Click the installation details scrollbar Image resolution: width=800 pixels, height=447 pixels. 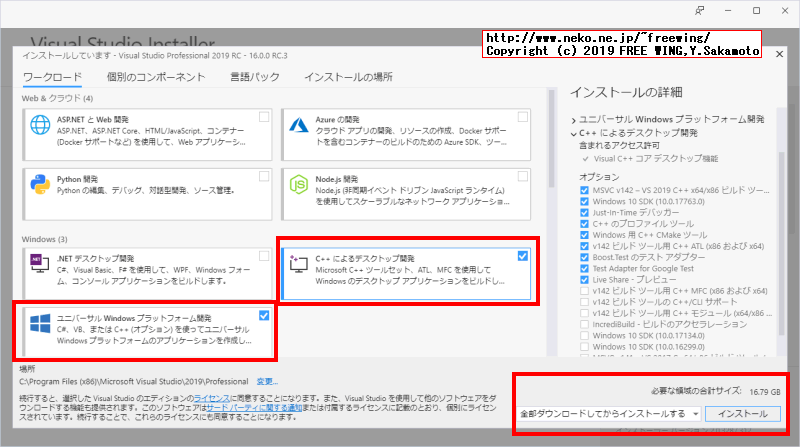click(x=781, y=244)
